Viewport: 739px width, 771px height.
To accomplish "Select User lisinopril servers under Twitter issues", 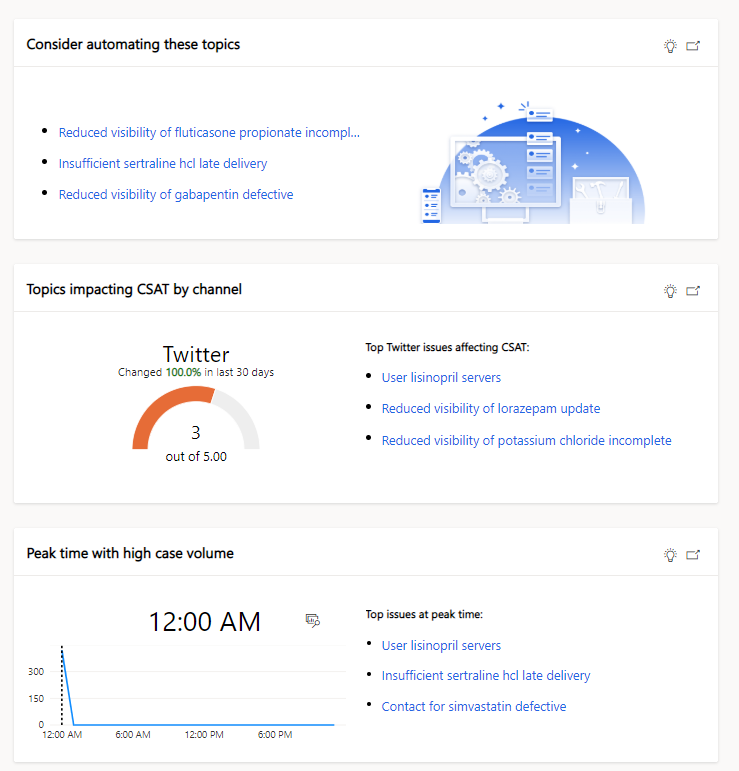I will (441, 377).
